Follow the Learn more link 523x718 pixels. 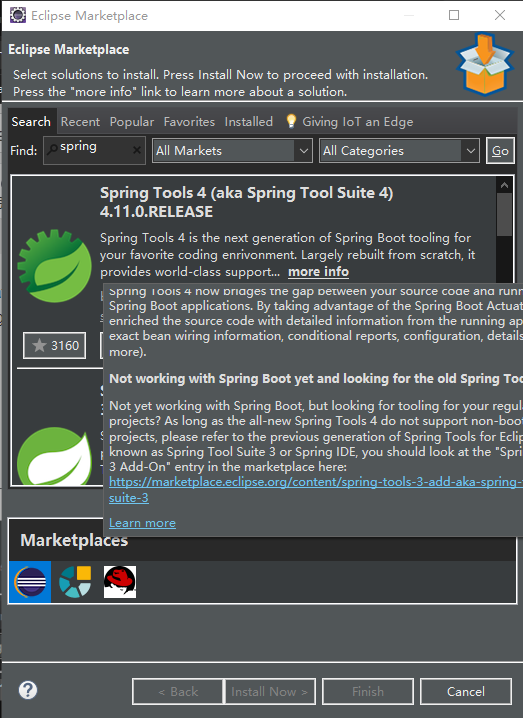142,523
